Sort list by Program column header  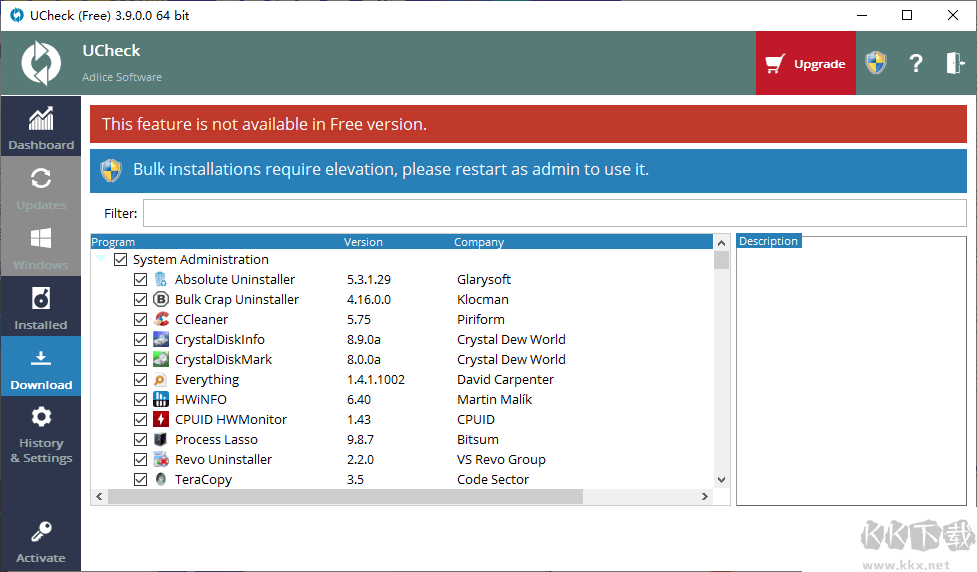[113, 242]
